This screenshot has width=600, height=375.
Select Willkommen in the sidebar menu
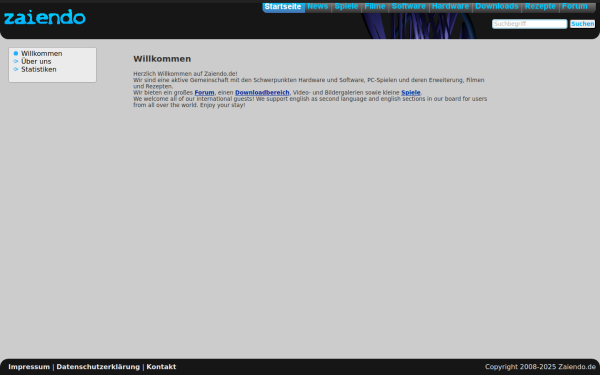42,54
